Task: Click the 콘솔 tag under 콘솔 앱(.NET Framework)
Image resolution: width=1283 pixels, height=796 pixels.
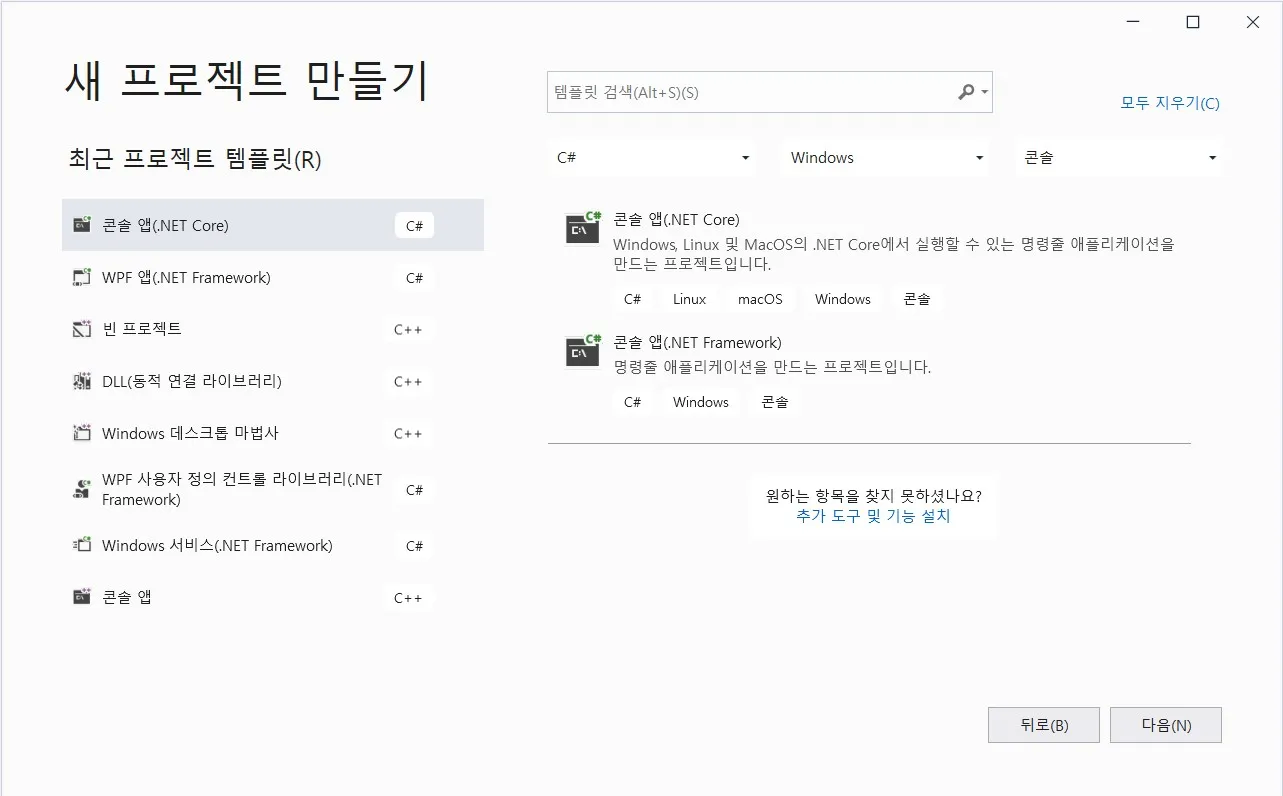Action: click(775, 402)
